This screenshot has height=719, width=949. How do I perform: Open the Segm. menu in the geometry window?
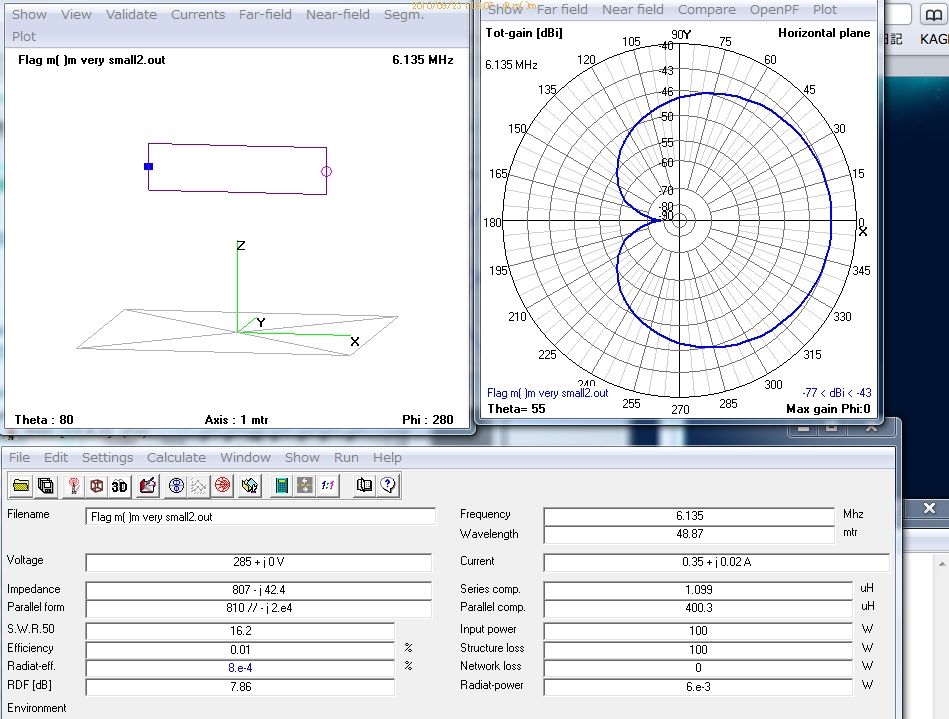click(x=404, y=15)
